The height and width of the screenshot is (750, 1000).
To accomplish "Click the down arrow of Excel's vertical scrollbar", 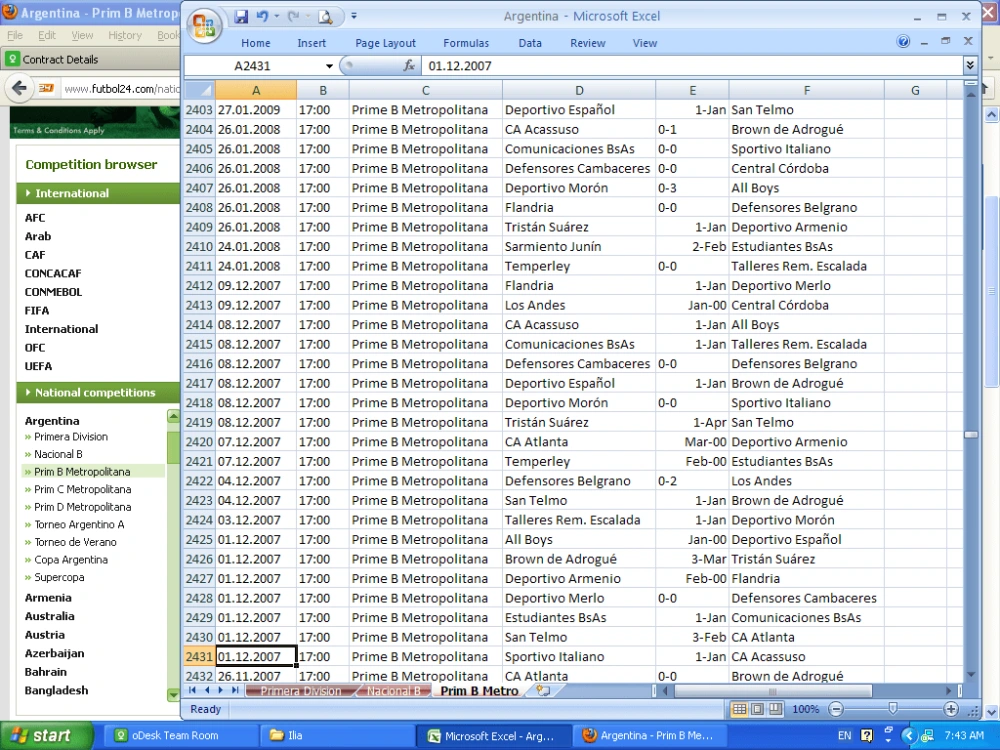I will coord(971,675).
